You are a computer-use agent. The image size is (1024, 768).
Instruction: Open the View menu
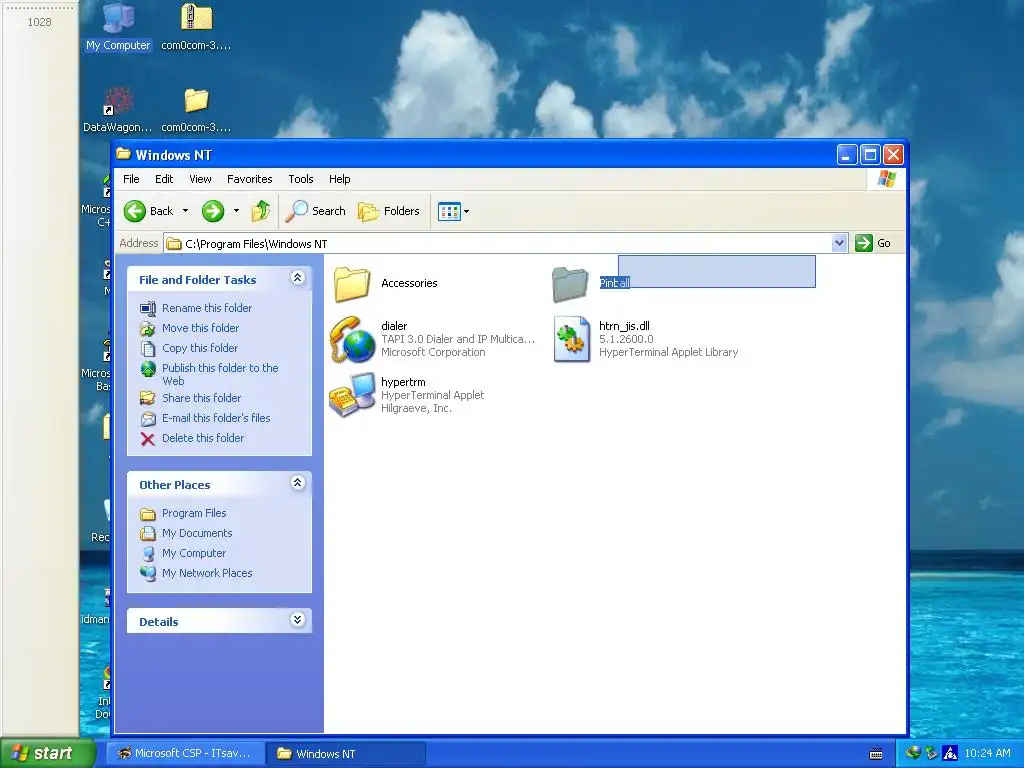(x=200, y=179)
